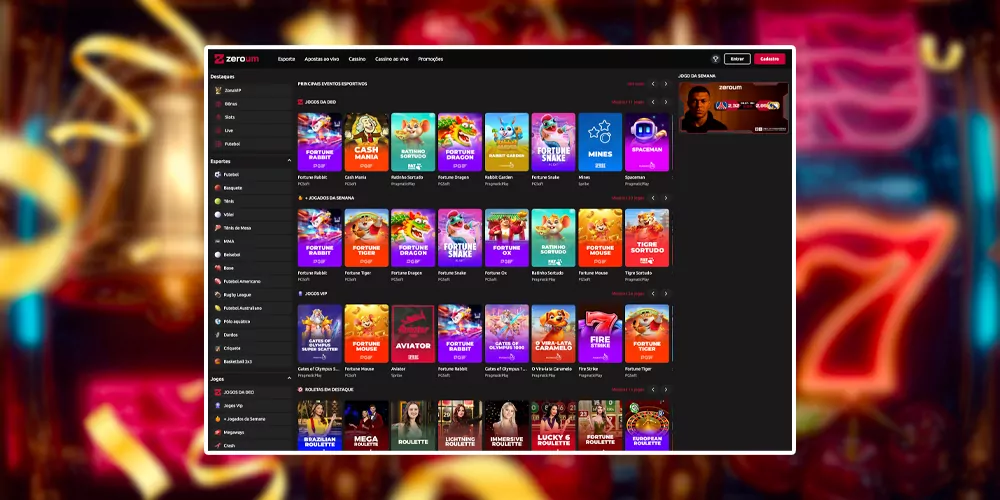This screenshot has height=500, width=1000.
Task: Open the Tigre Sortudo game tile
Action: 647,238
